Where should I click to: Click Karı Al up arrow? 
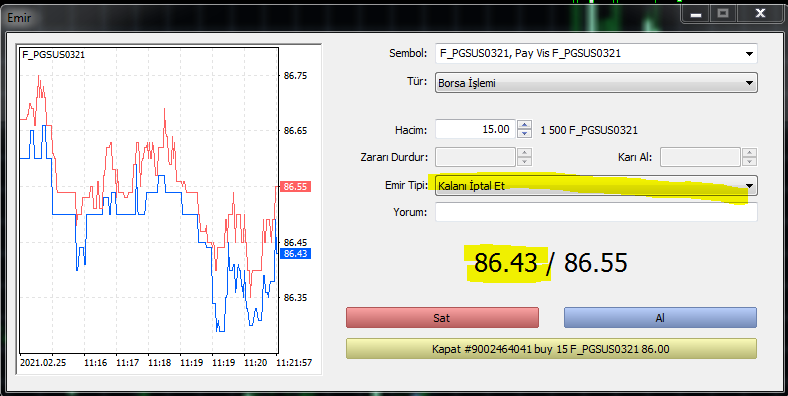click(749, 153)
